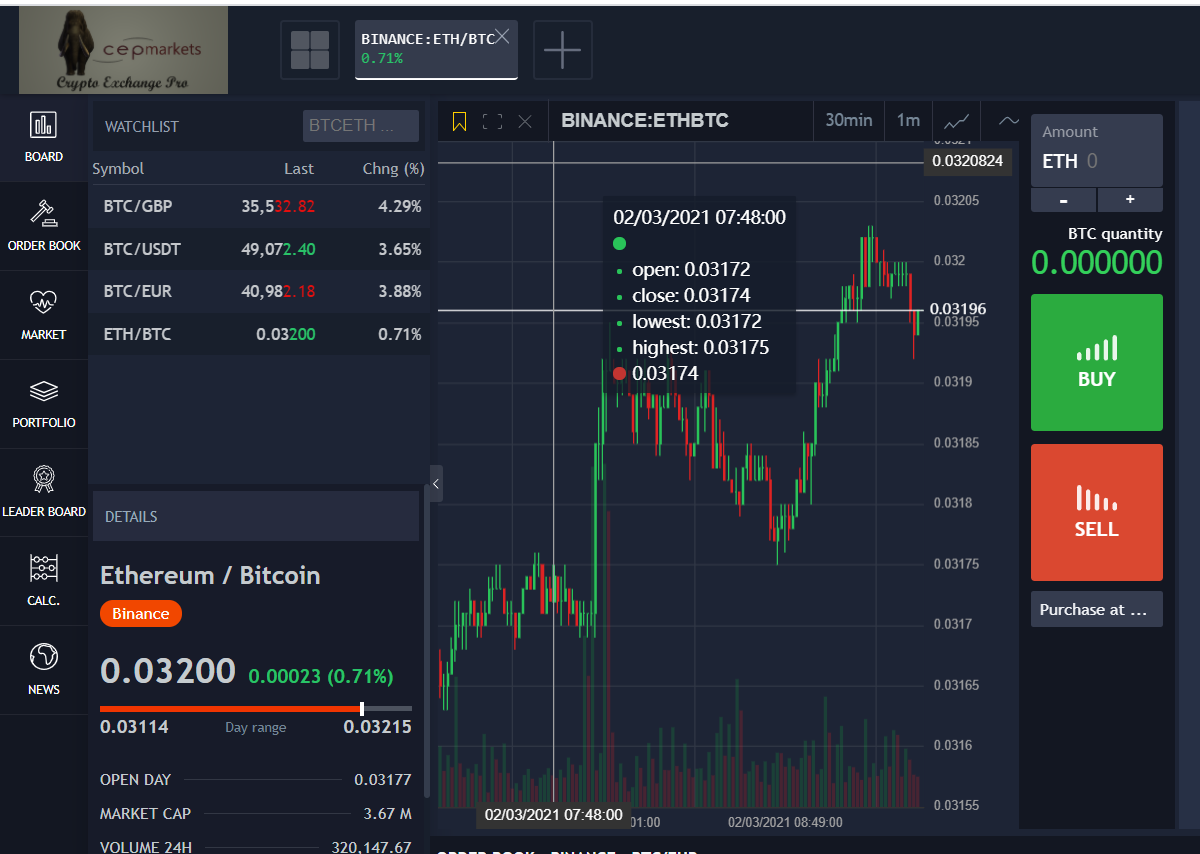Decrease ETH amount with minus button

coord(1064,200)
